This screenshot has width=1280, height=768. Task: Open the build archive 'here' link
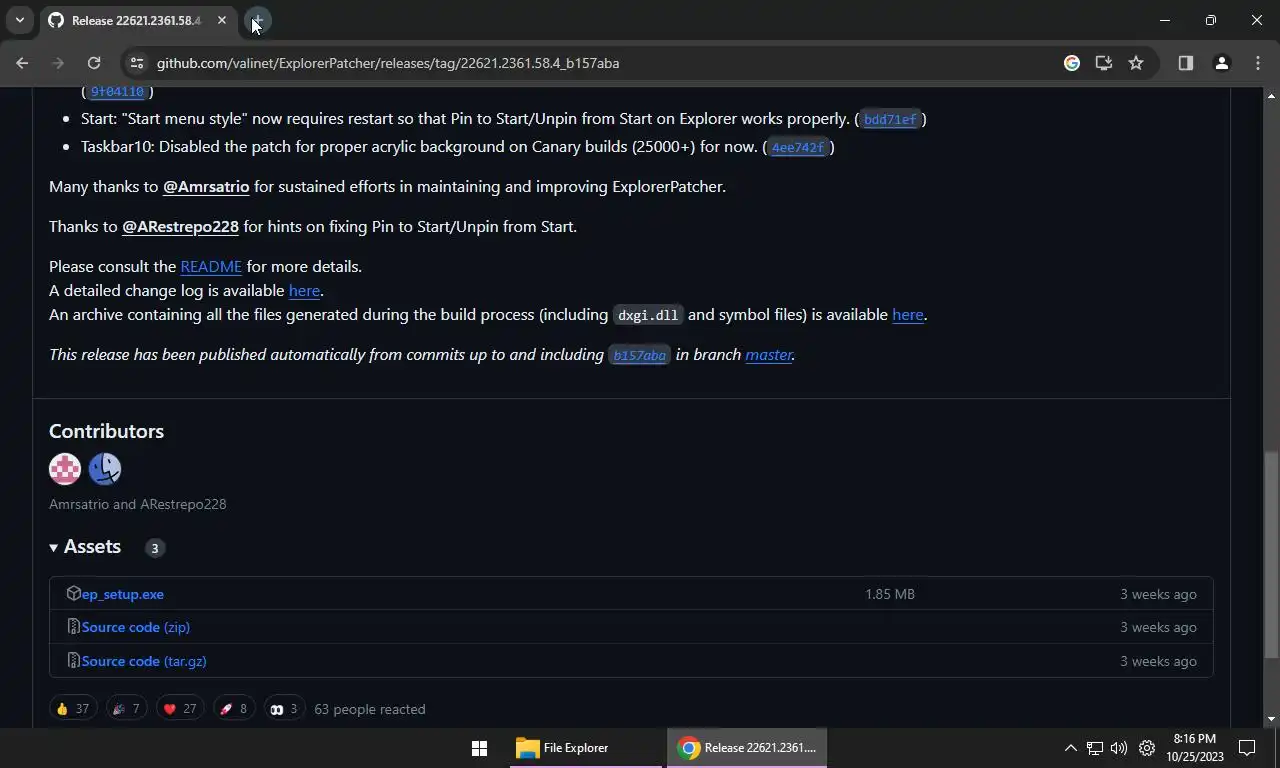908,314
